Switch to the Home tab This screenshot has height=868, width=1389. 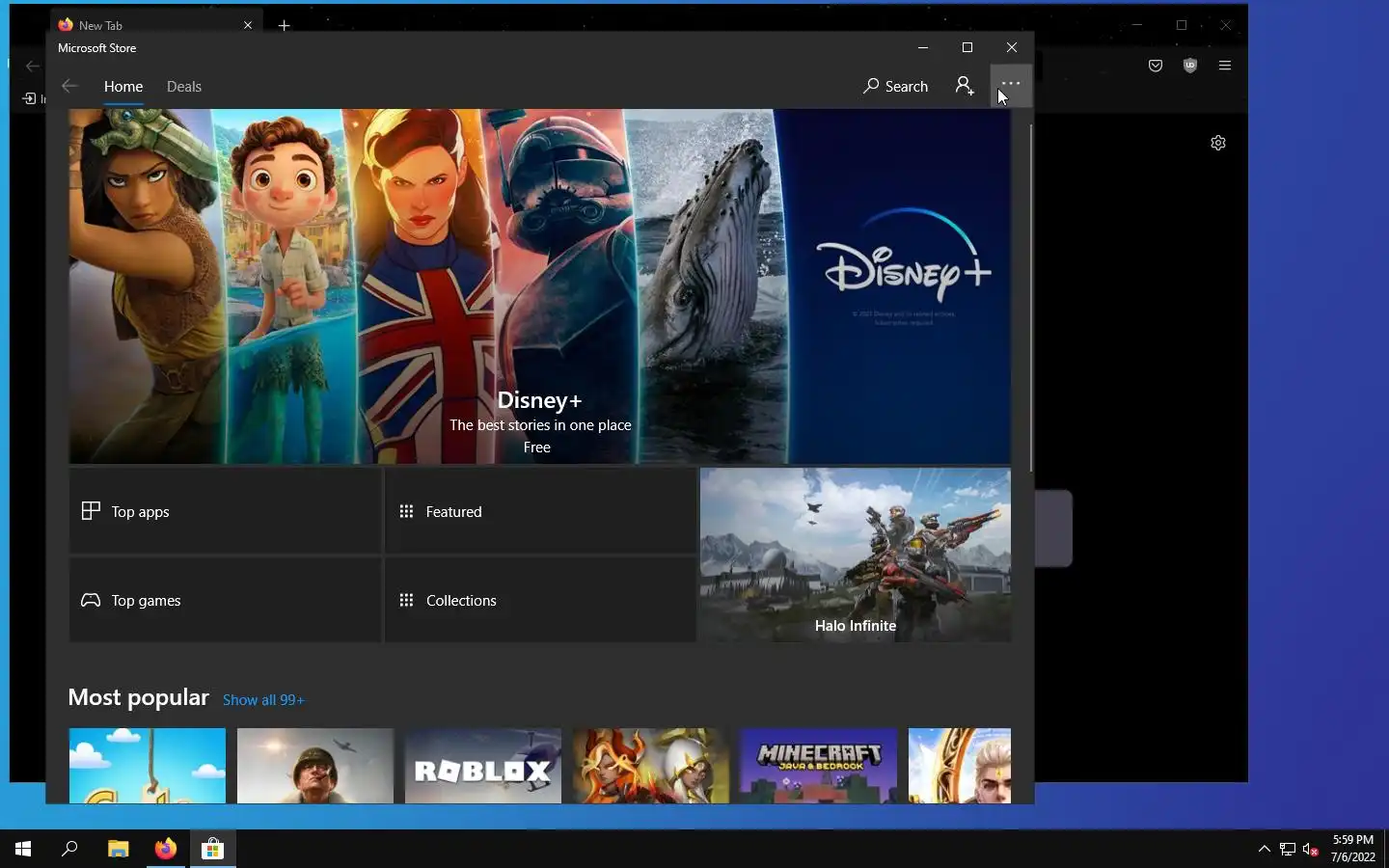[123, 86]
